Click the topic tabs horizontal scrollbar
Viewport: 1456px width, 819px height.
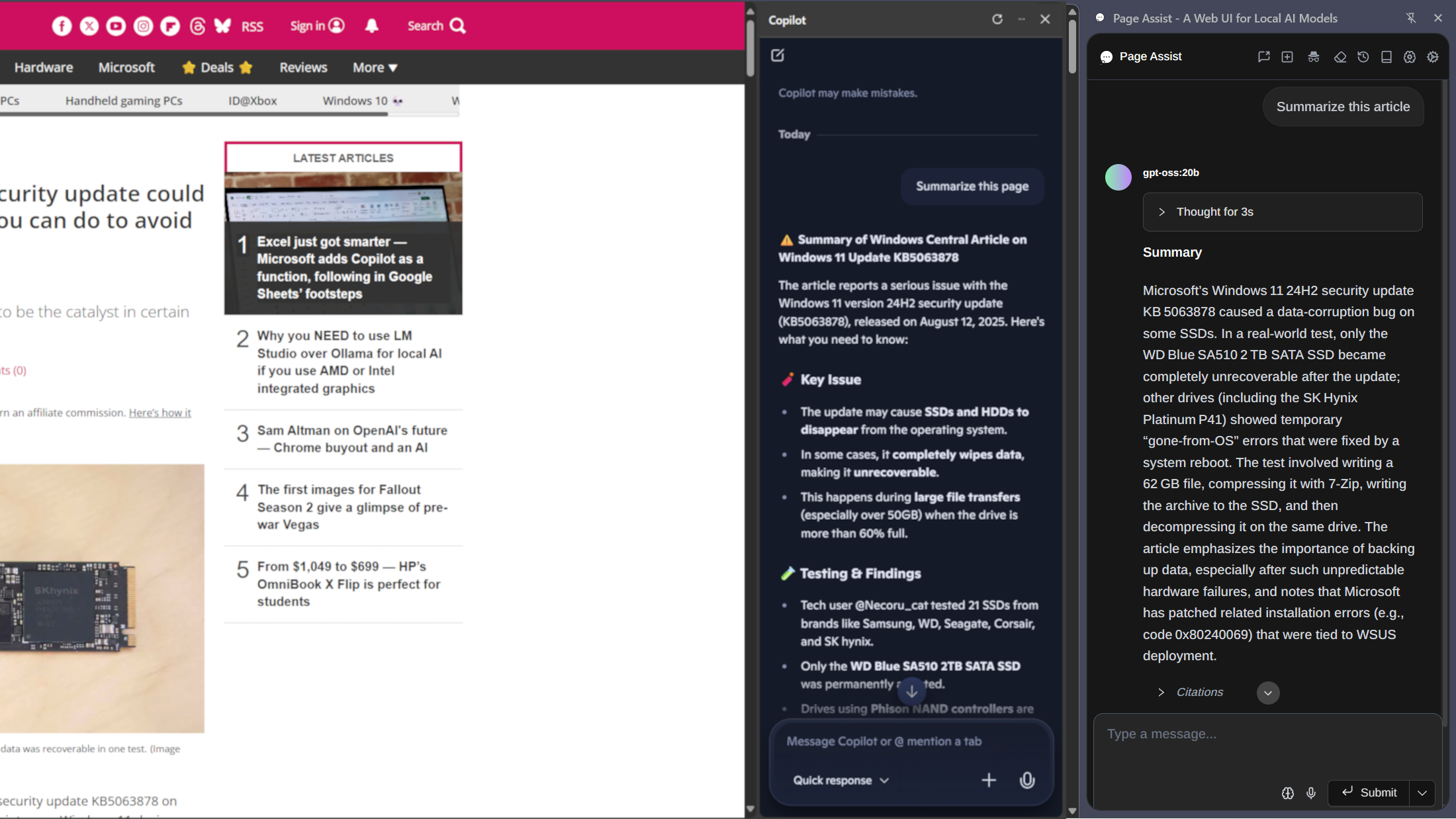click(x=194, y=114)
